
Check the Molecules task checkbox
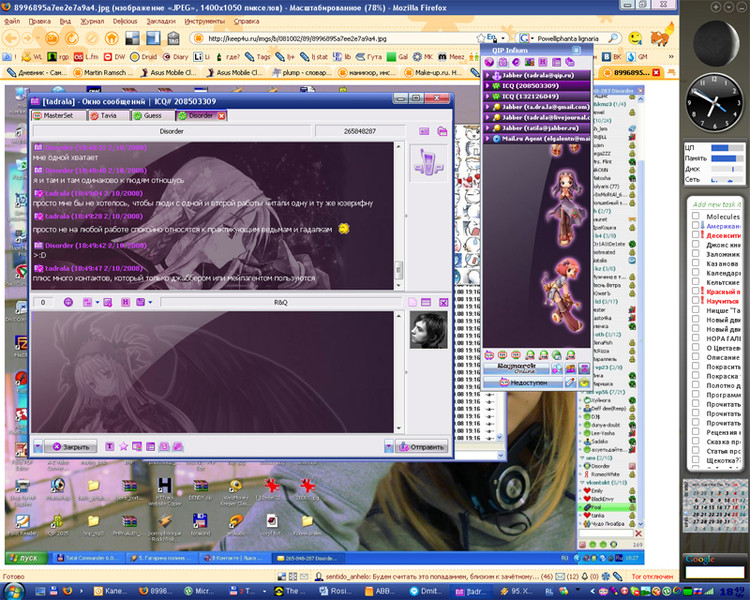(x=695, y=216)
